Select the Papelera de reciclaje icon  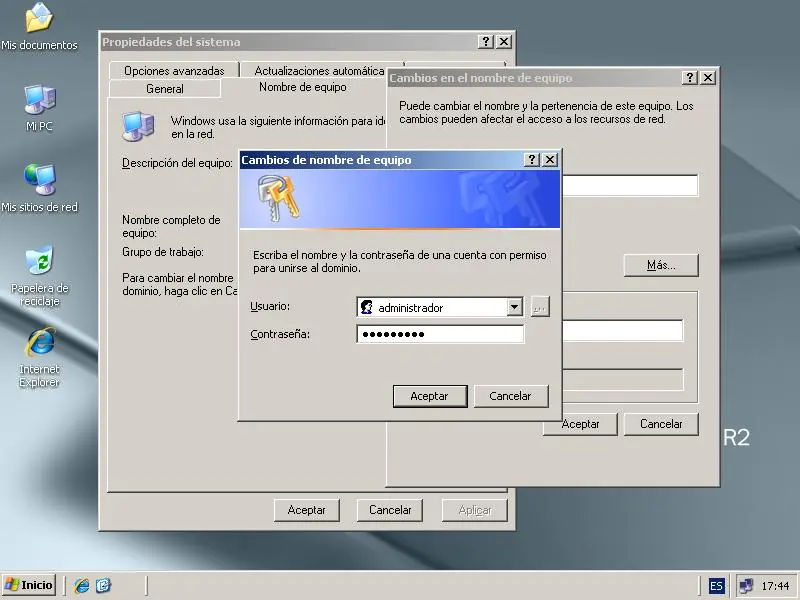[x=39, y=276]
